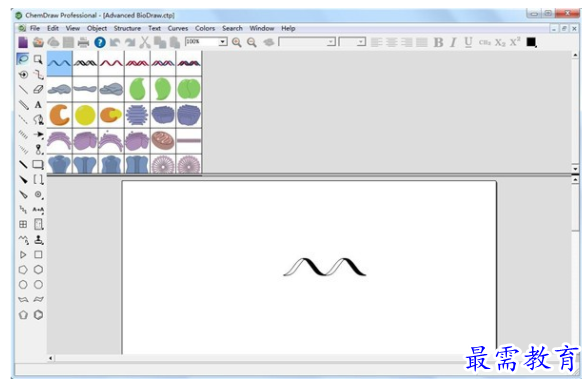Click the Copy icon in toolbar
587x390 pixels.
[x=160, y=42]
